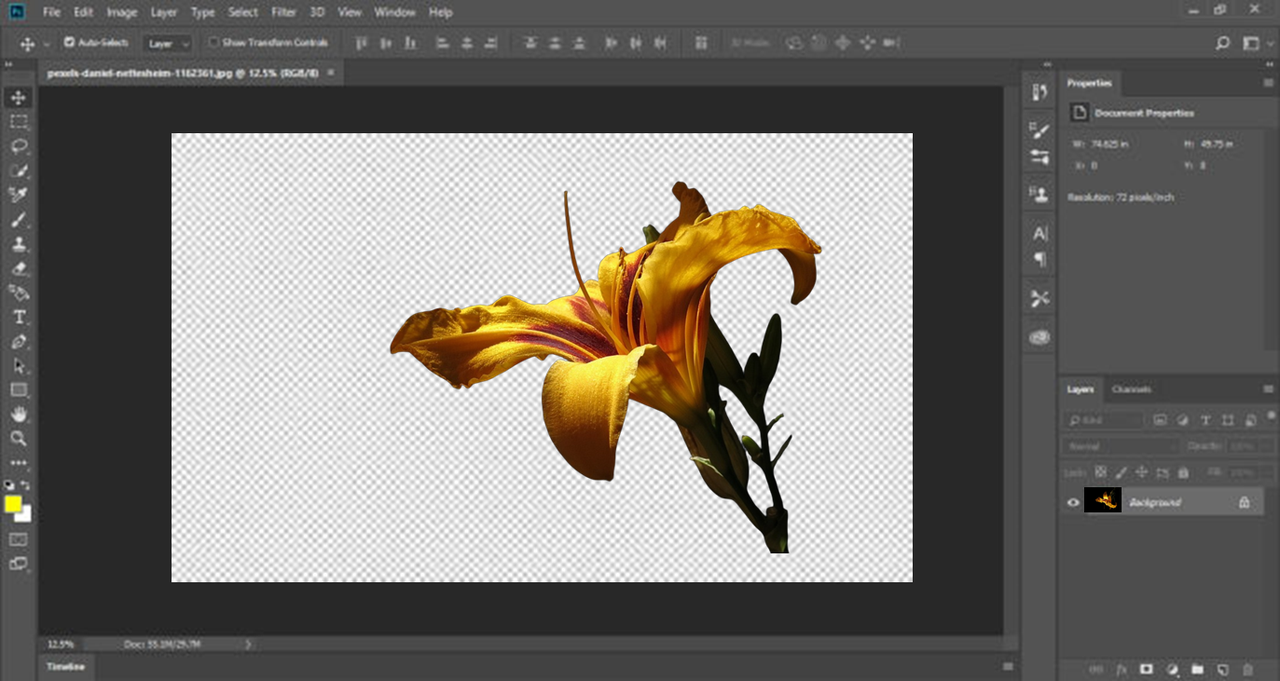
Task: Hide the Background layer with eye icon
Action: [1073, 503]
